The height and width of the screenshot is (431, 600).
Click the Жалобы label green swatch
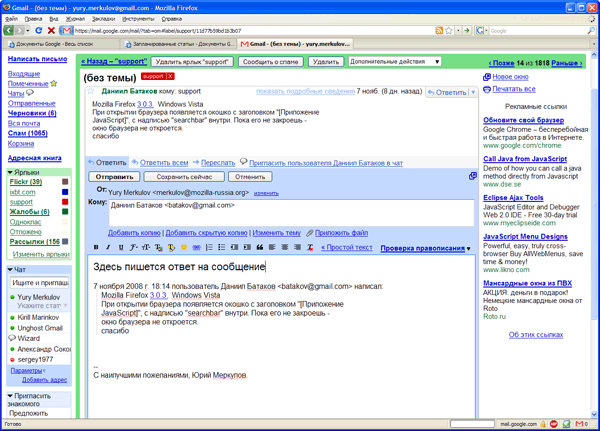pyautogui.click(x=65, y=212)
